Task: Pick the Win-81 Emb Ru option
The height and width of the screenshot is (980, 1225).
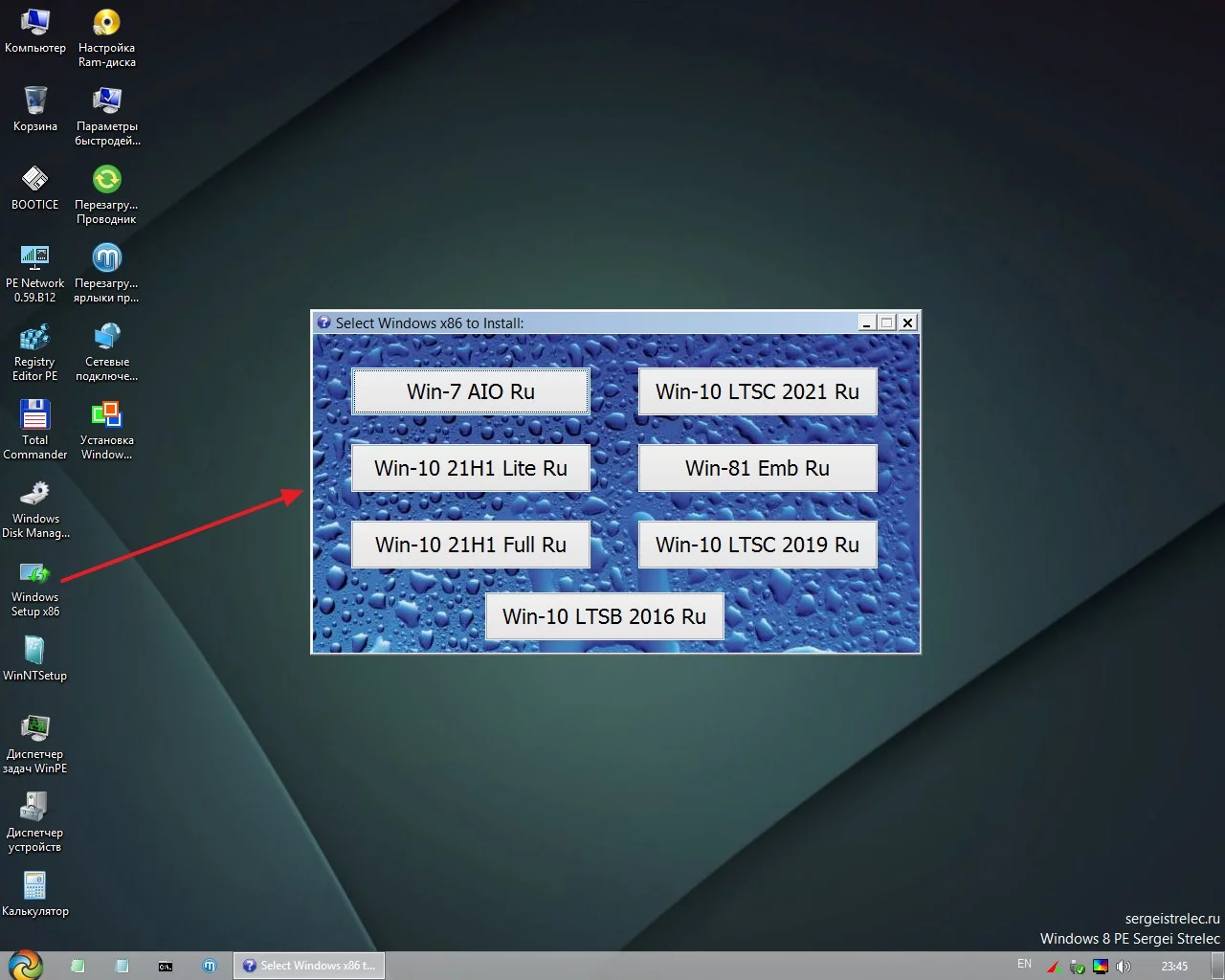Action: click(x=758, y=468)
